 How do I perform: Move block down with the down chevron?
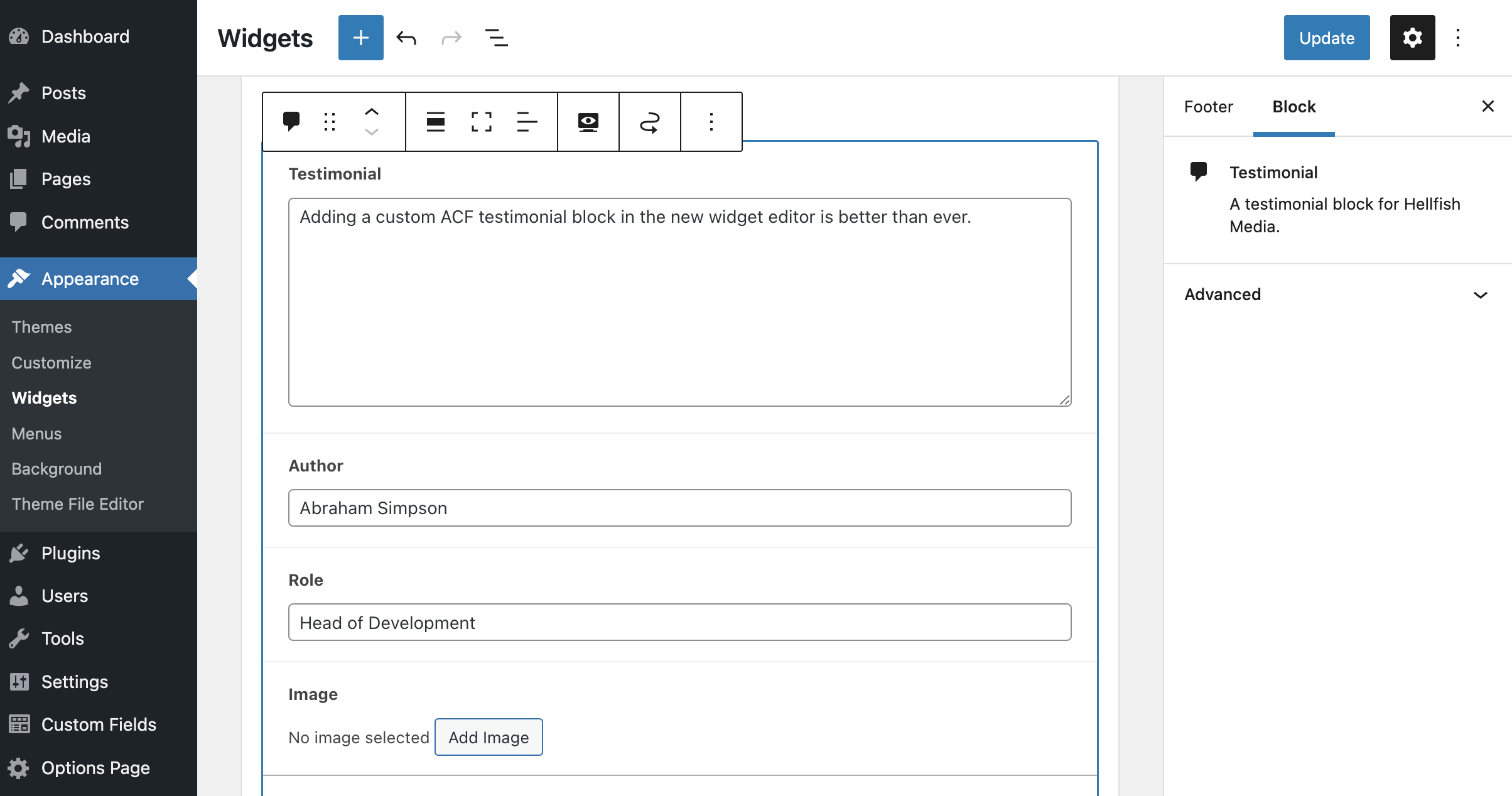pos(372,131)
